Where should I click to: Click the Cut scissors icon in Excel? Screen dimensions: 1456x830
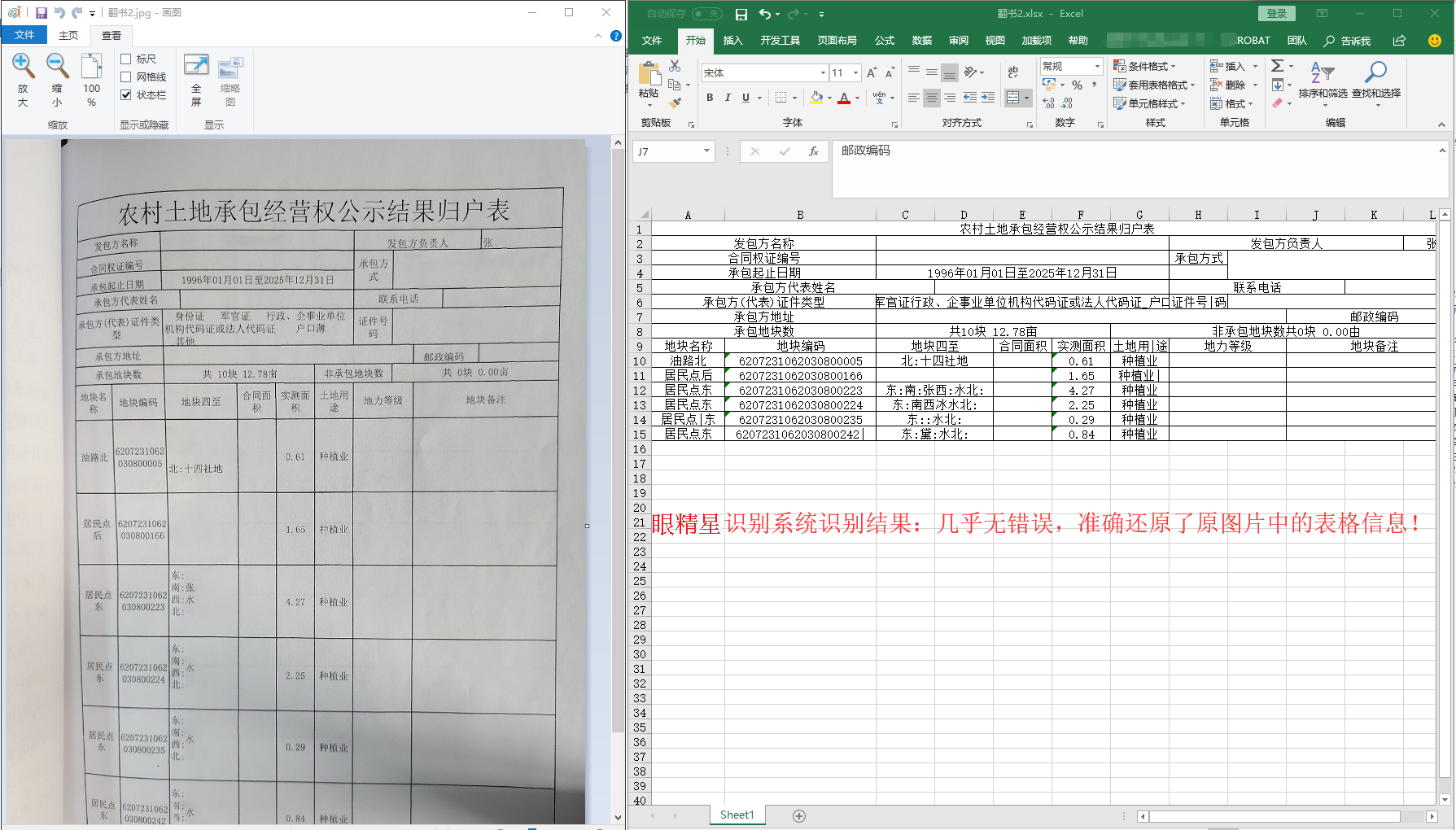(675, 66)
